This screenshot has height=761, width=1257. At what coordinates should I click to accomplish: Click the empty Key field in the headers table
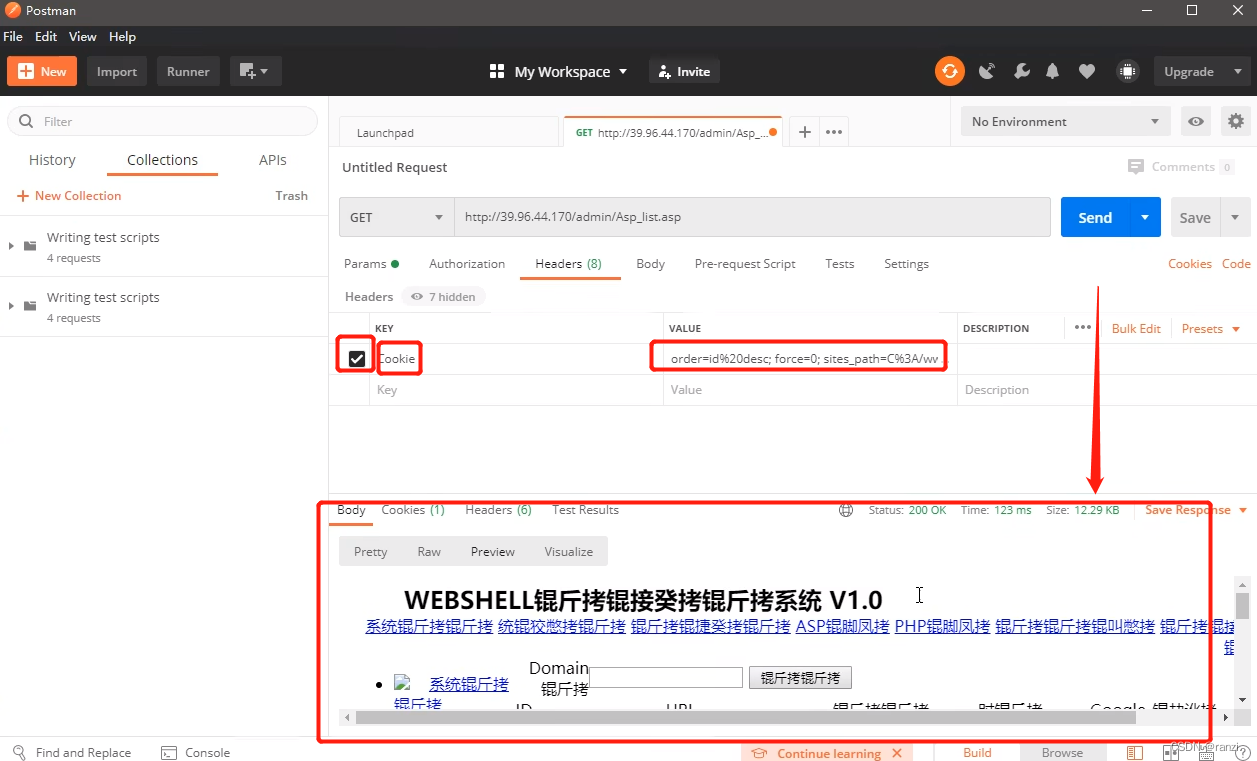(x=516, y=390)
